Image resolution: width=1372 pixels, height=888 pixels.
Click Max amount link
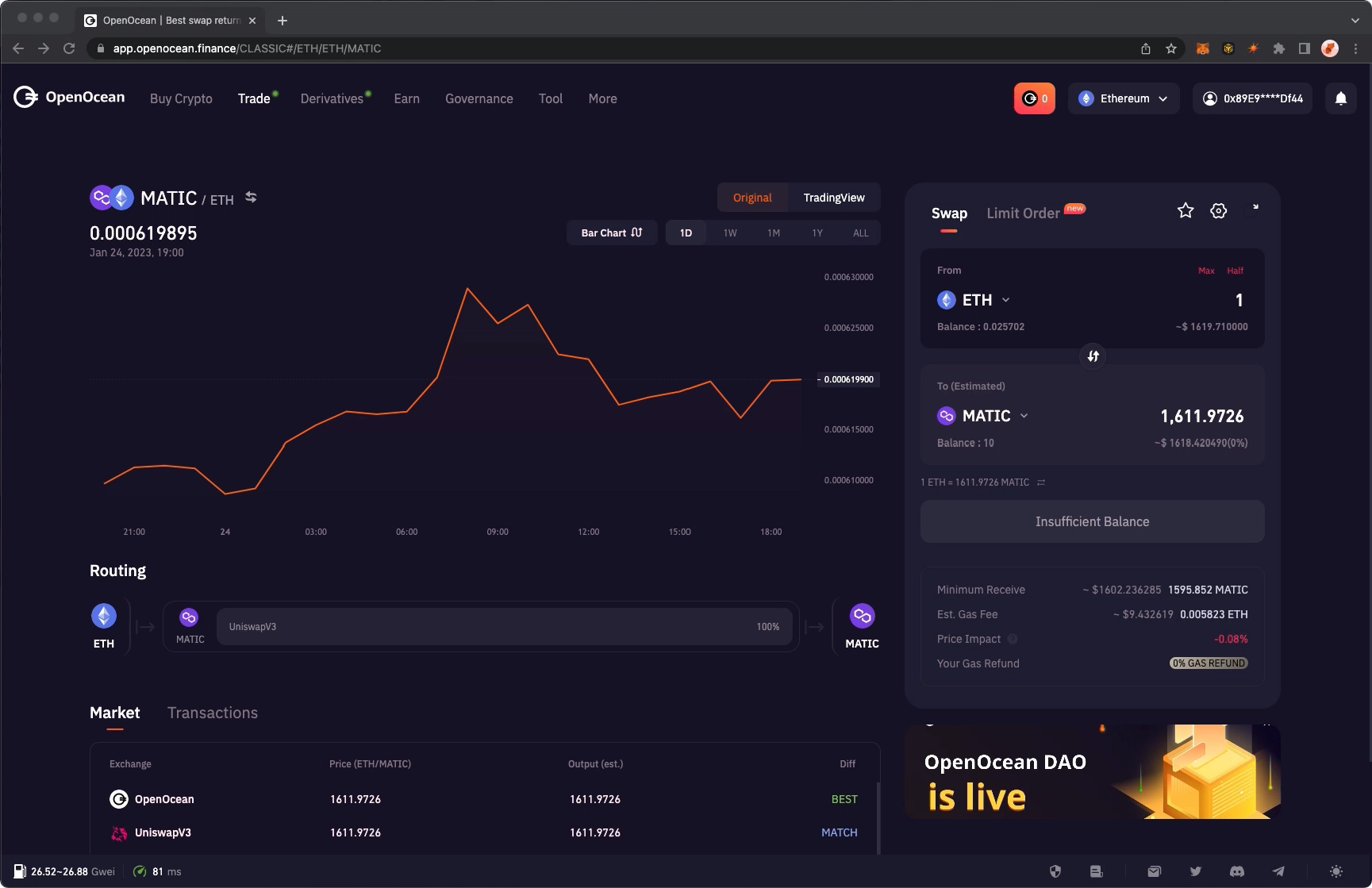point(1206,271)
